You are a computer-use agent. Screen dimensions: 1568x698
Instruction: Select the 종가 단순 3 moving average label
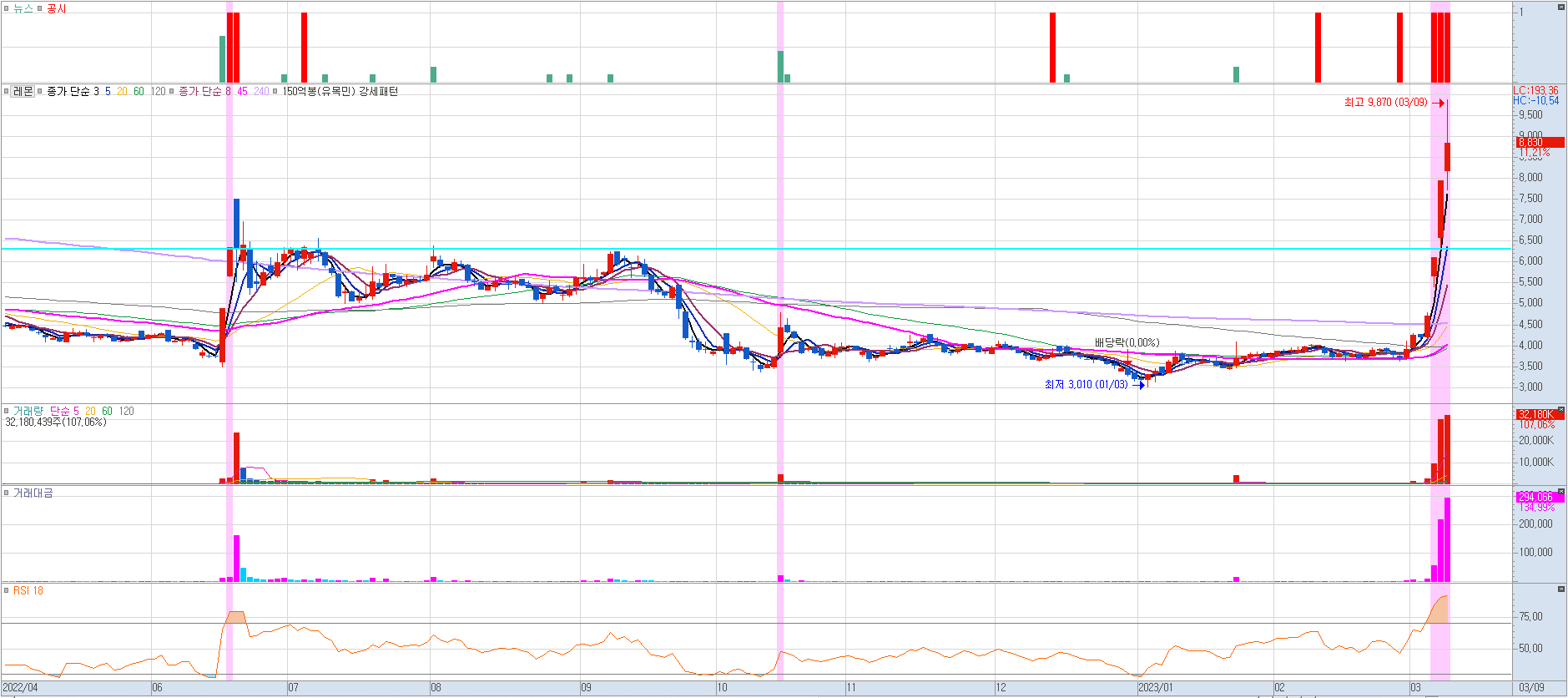73,91
